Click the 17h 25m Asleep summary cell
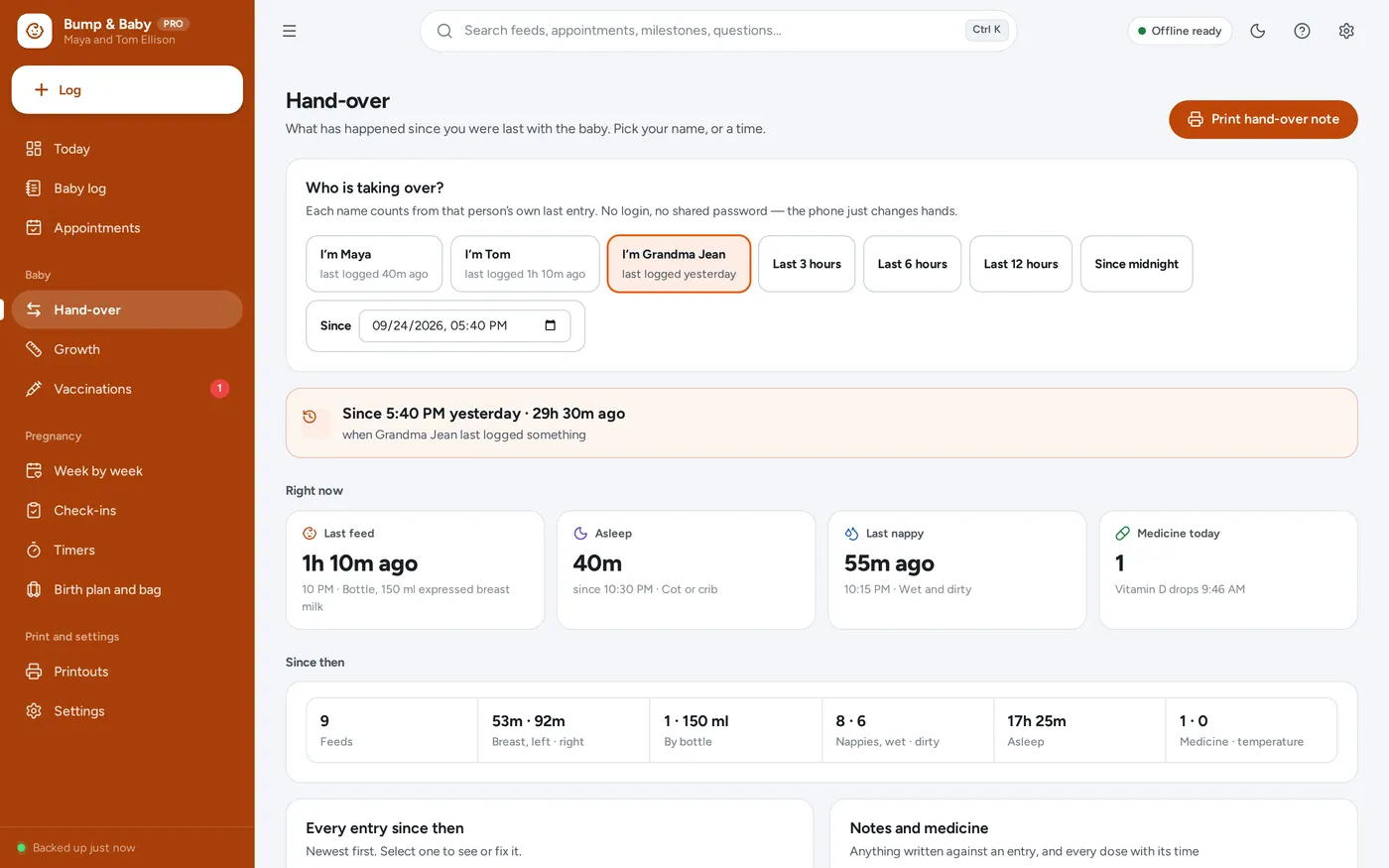 (1079, 730)
